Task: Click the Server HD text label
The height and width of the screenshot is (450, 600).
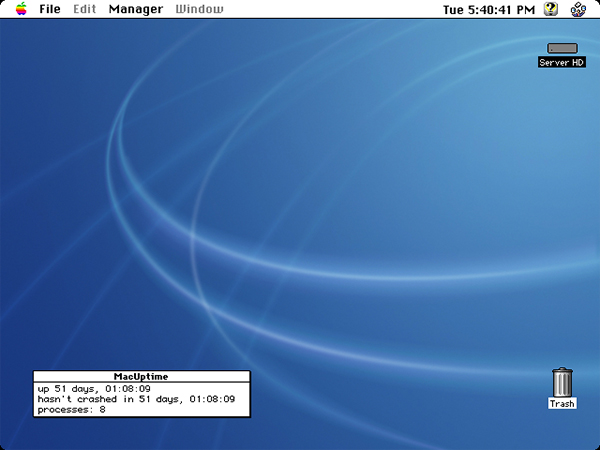Action: pos(562,62)
